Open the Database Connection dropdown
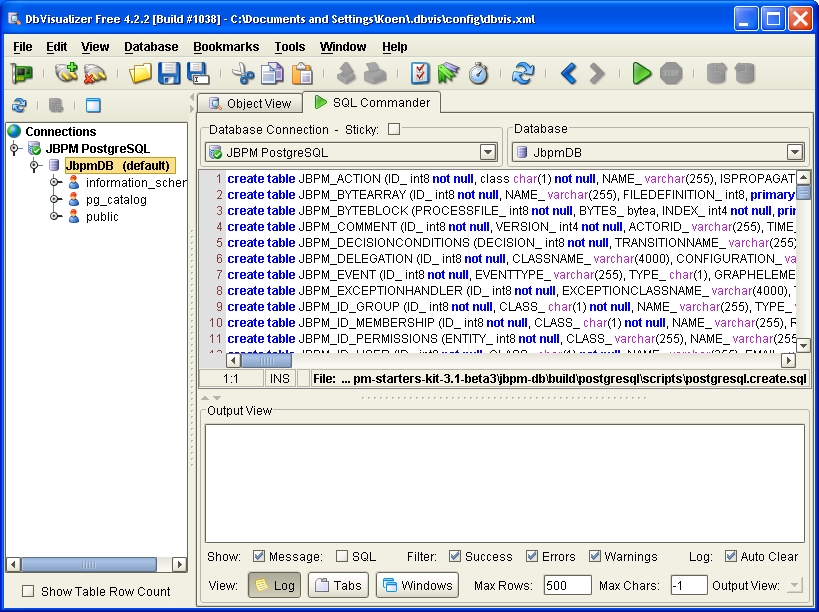Viewport: 819px width, 612px height. (x=487, y=150)
